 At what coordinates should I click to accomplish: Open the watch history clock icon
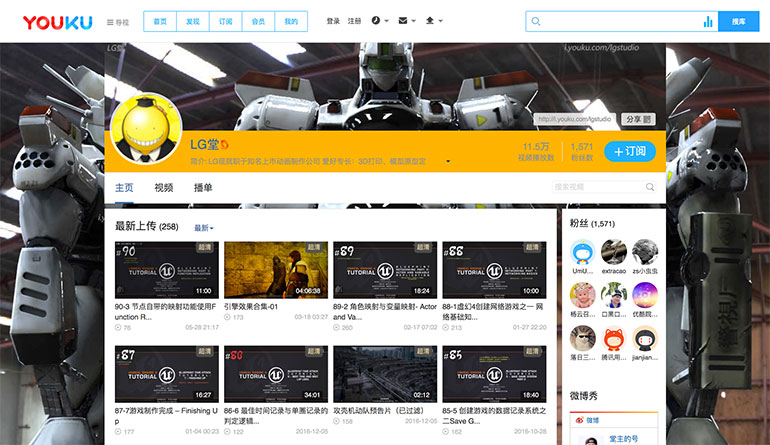tap(376, 21)
